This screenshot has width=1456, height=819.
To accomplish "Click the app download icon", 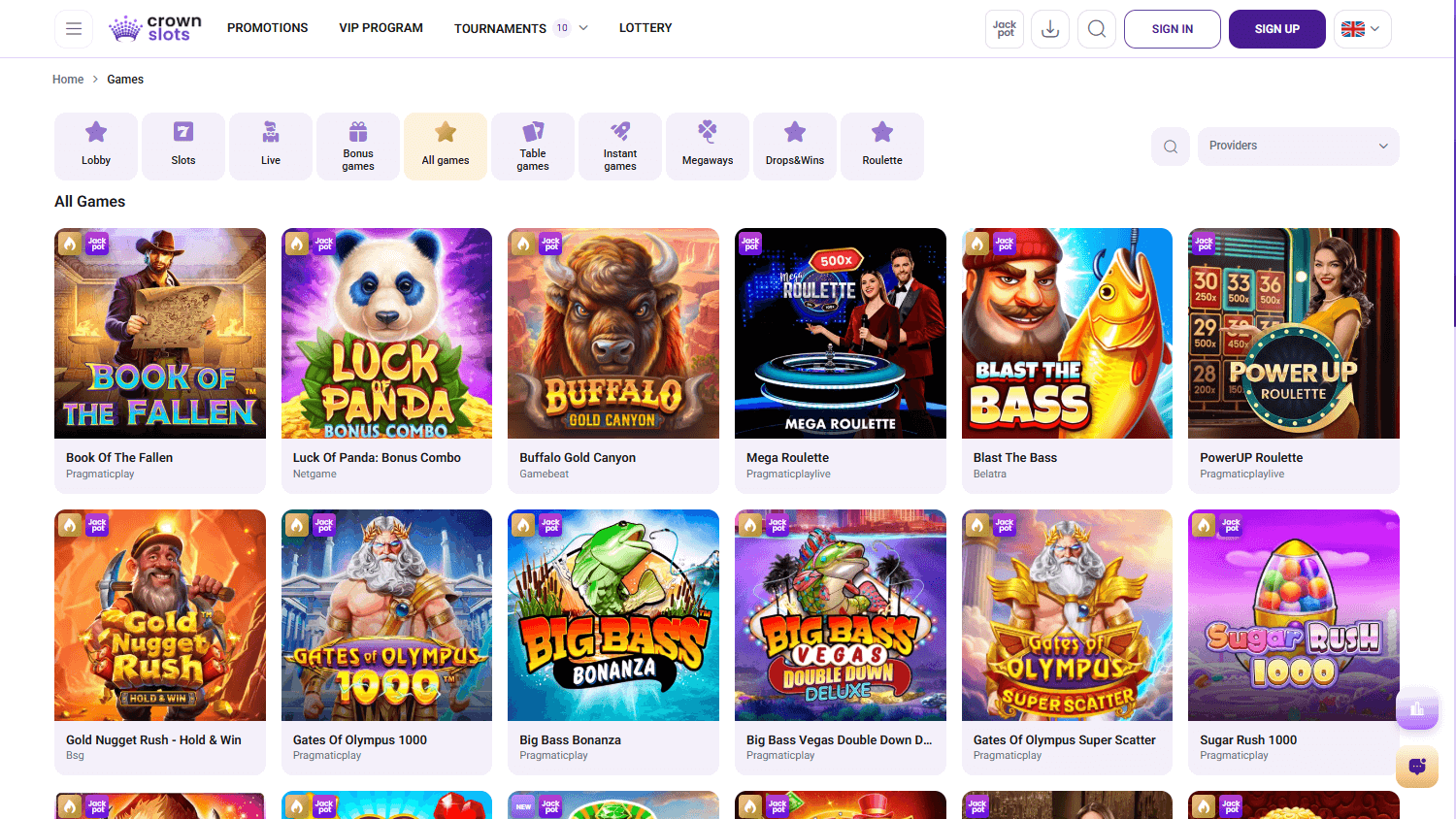I will click(1049, 28).
